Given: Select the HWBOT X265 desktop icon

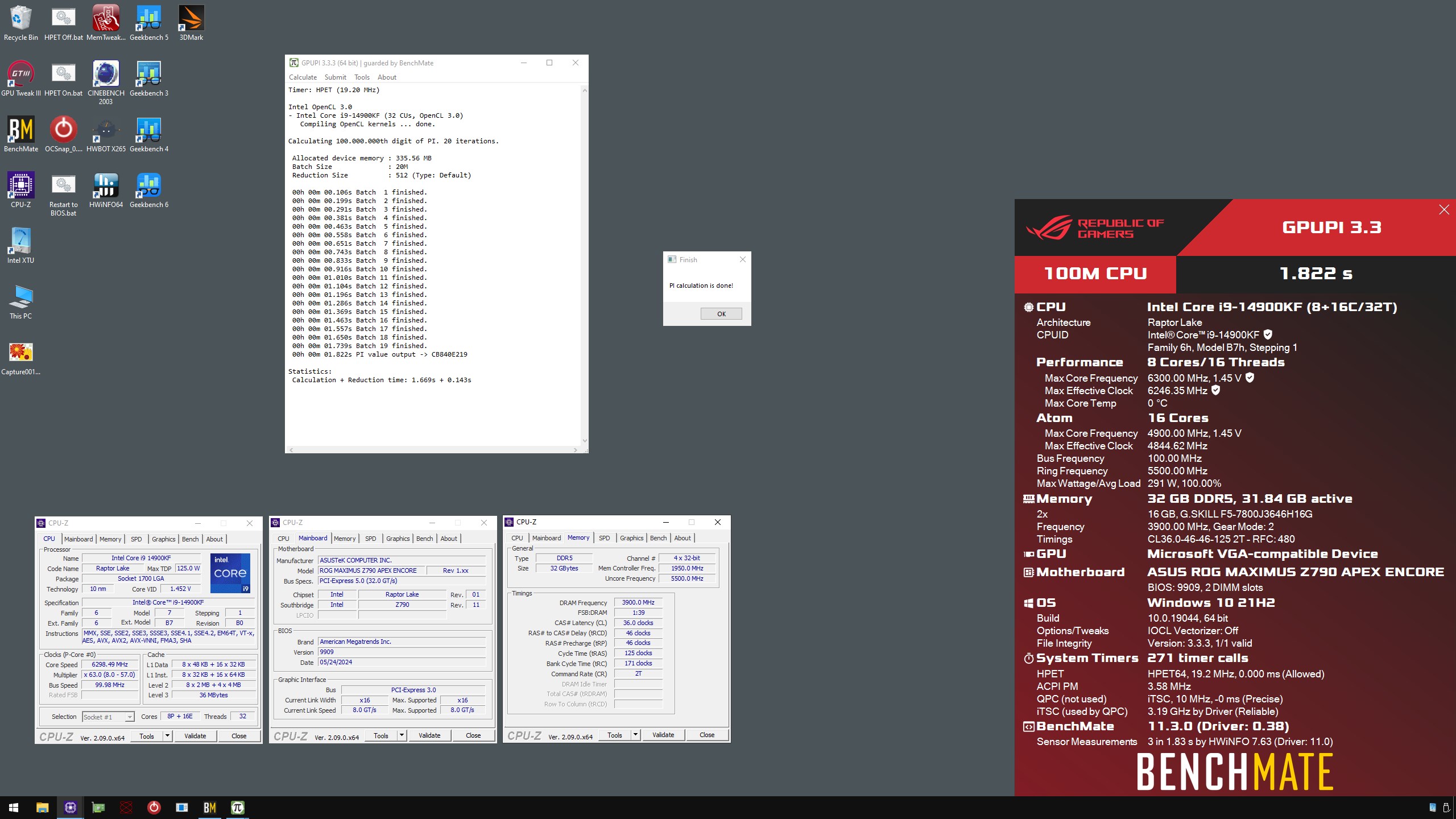Looking at the screenshot, I should (106, 134).
